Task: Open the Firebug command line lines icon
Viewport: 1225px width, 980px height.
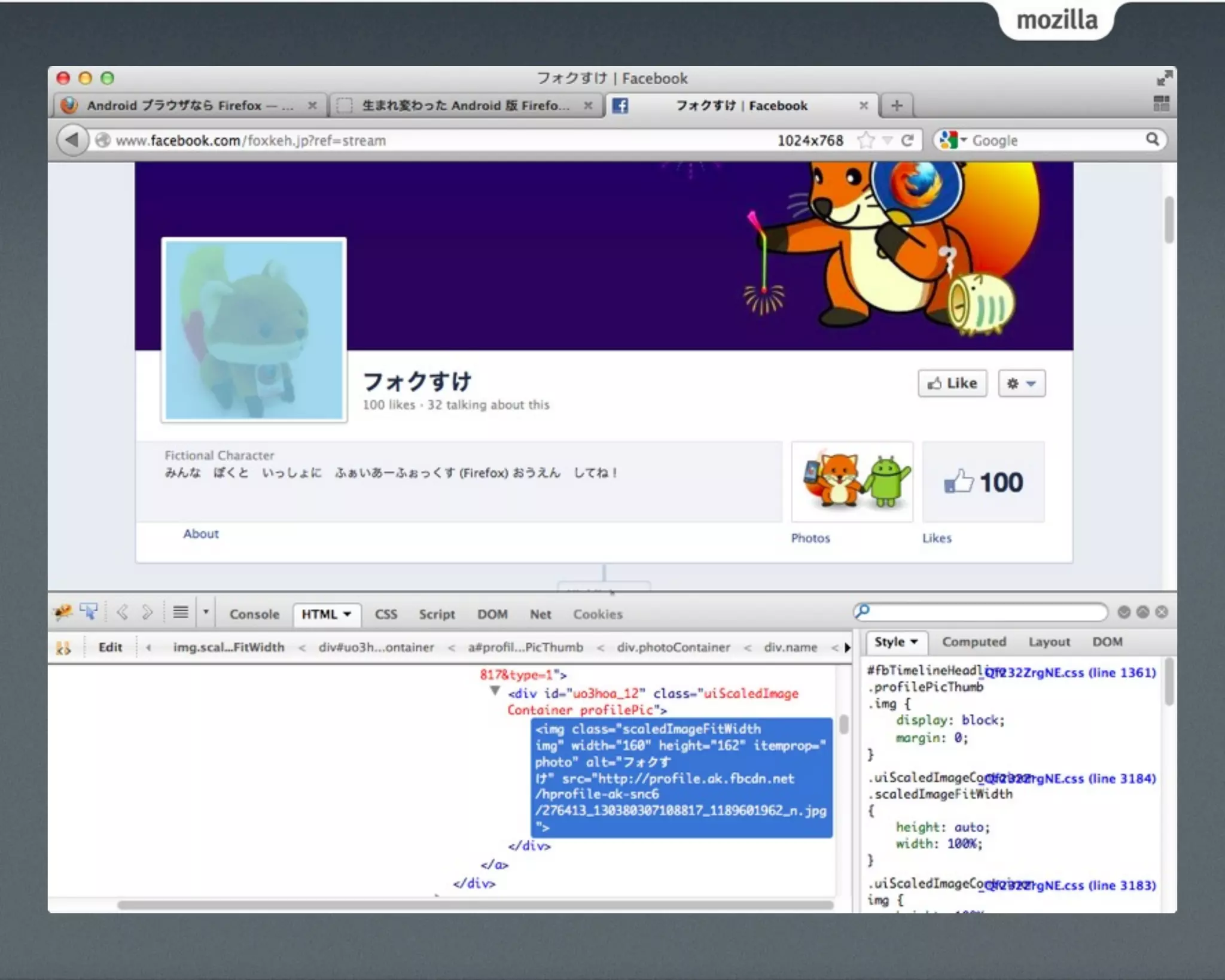Action: pos(180,613)
